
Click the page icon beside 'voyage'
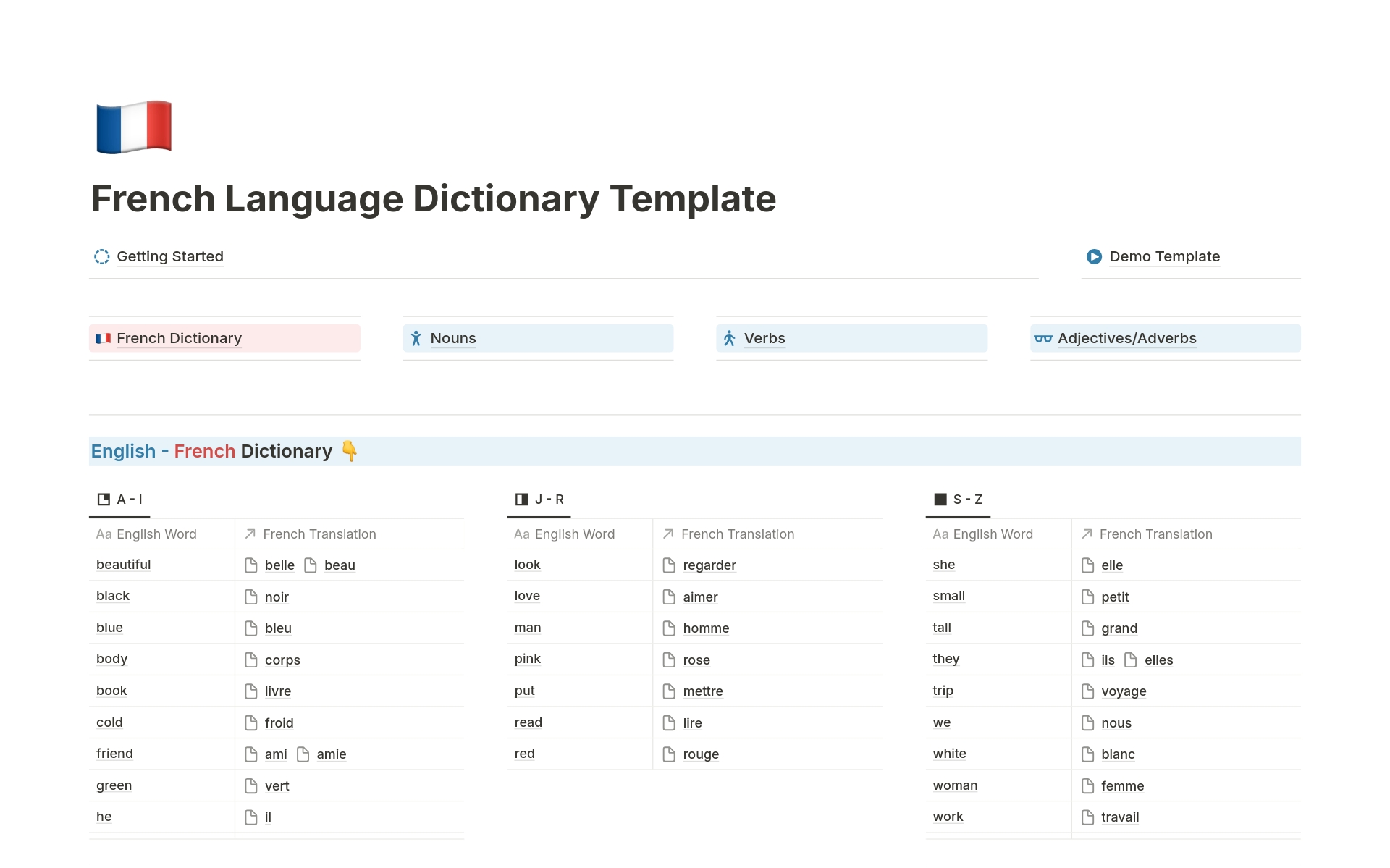point(1087,691)
